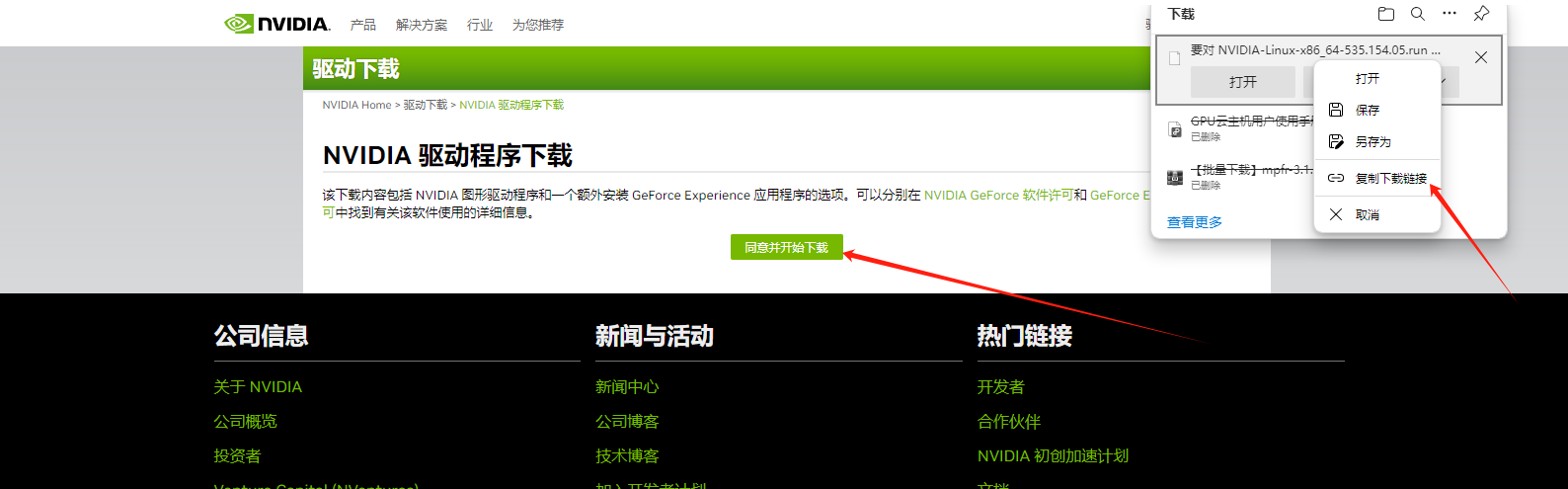Click the NVIDIA 驱动程序下载 breadcrumb
This screenshot has height=489, width=1568.
tap(511, 105)
